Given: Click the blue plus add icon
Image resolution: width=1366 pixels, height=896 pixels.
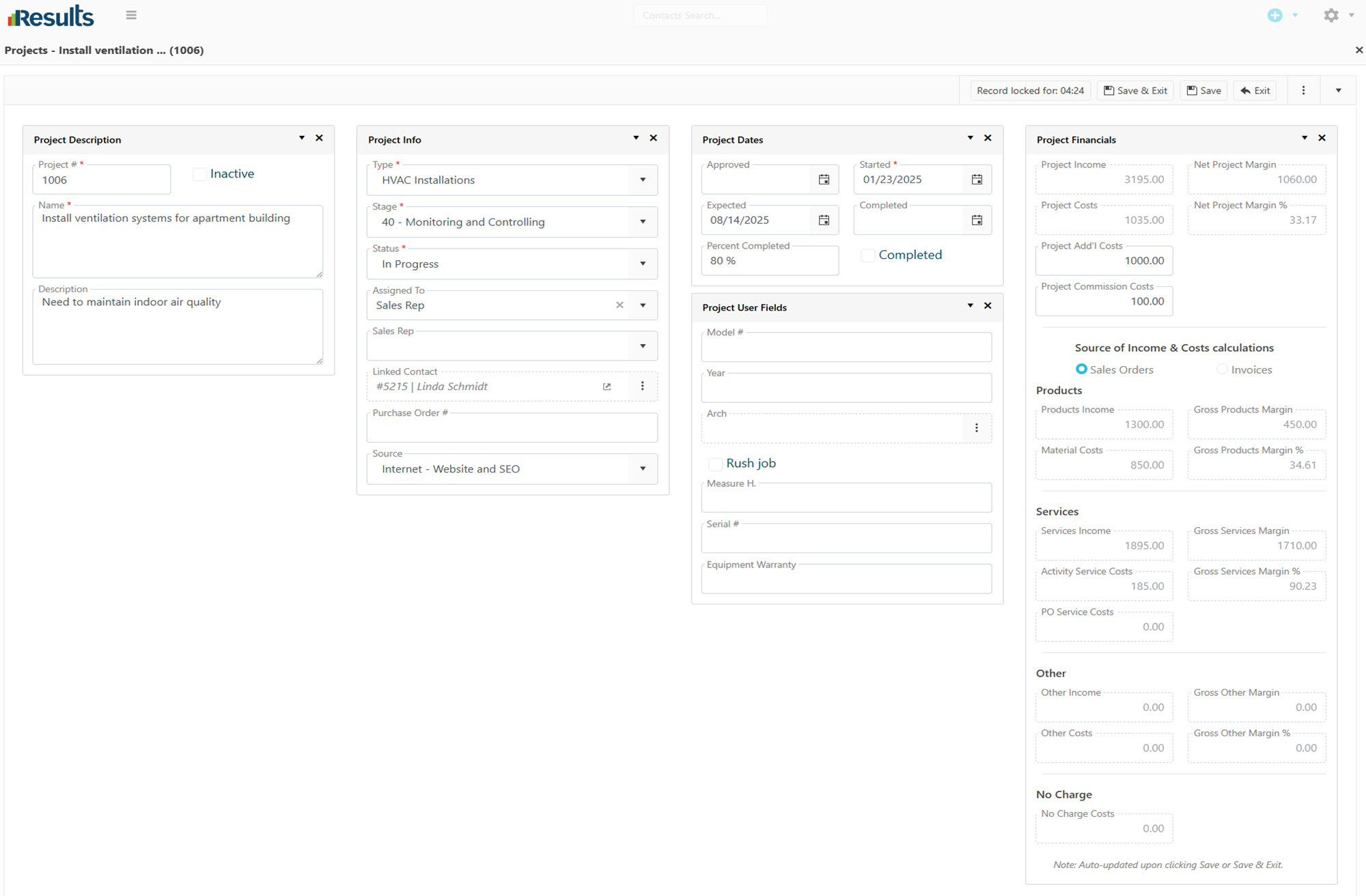Looking at the screenshot, I should (1274, 15).
